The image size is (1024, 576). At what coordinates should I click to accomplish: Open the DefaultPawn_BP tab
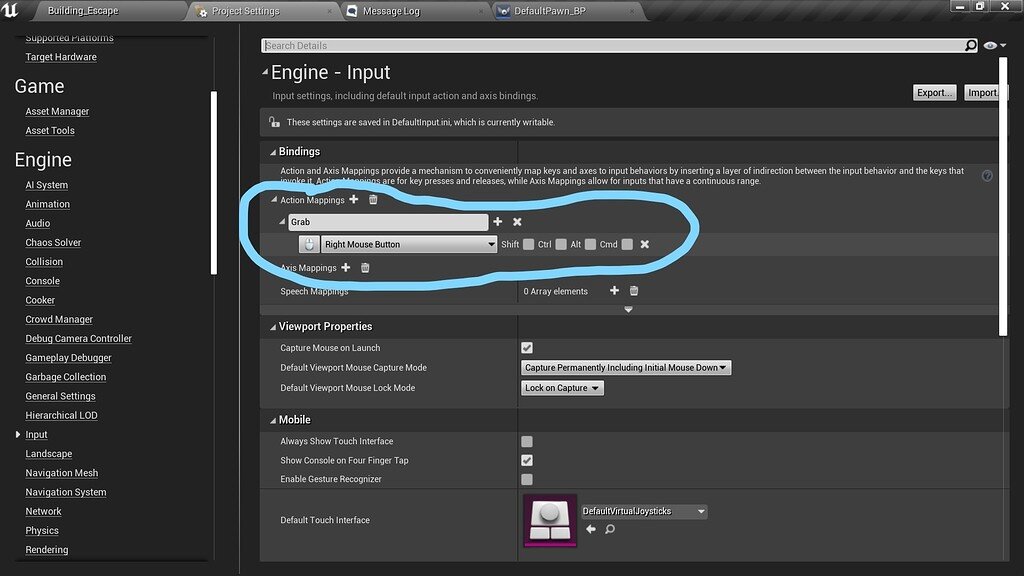[551, 12]
